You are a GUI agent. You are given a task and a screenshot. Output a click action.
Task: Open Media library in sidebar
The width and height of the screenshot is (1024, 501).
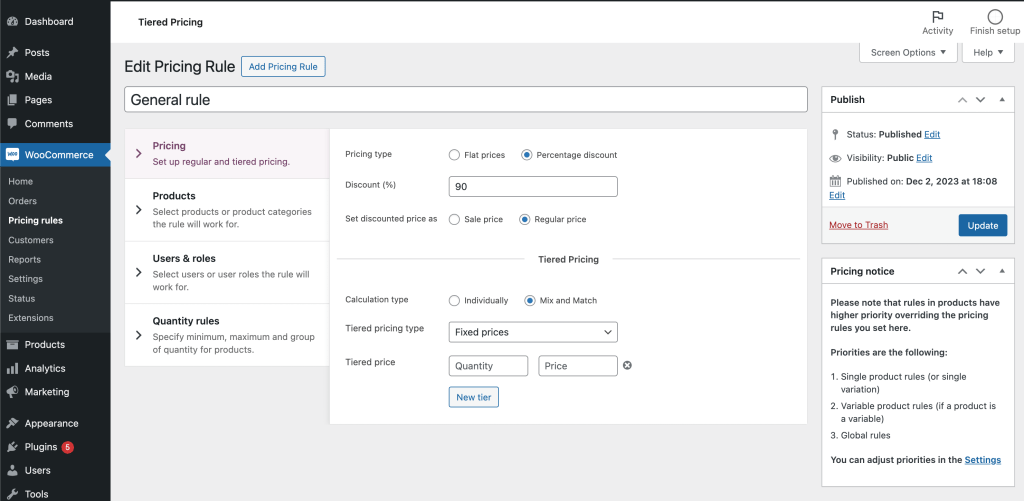coord(38,76)
